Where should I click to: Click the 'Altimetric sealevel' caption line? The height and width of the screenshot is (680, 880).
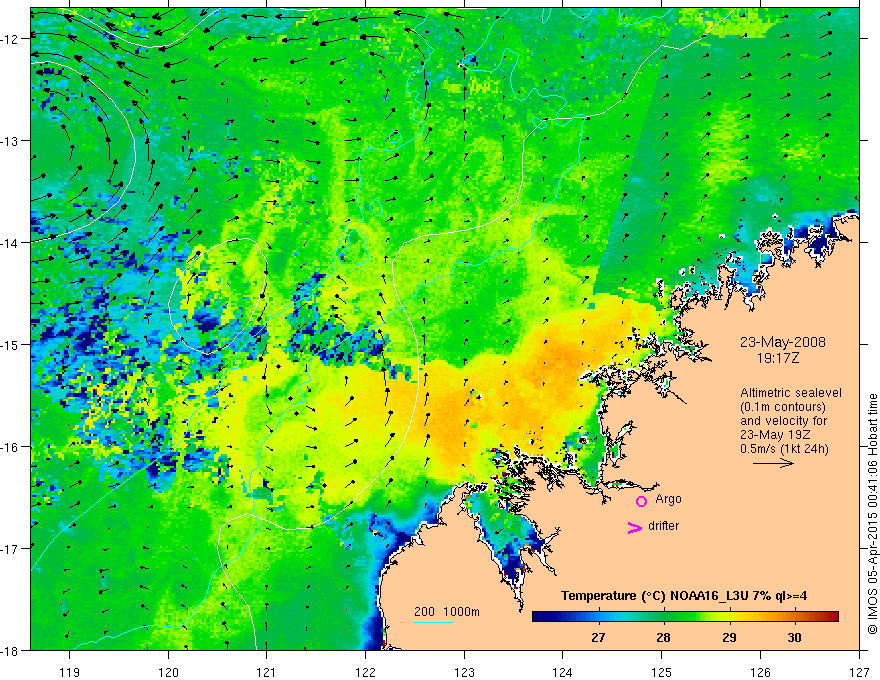791,393
